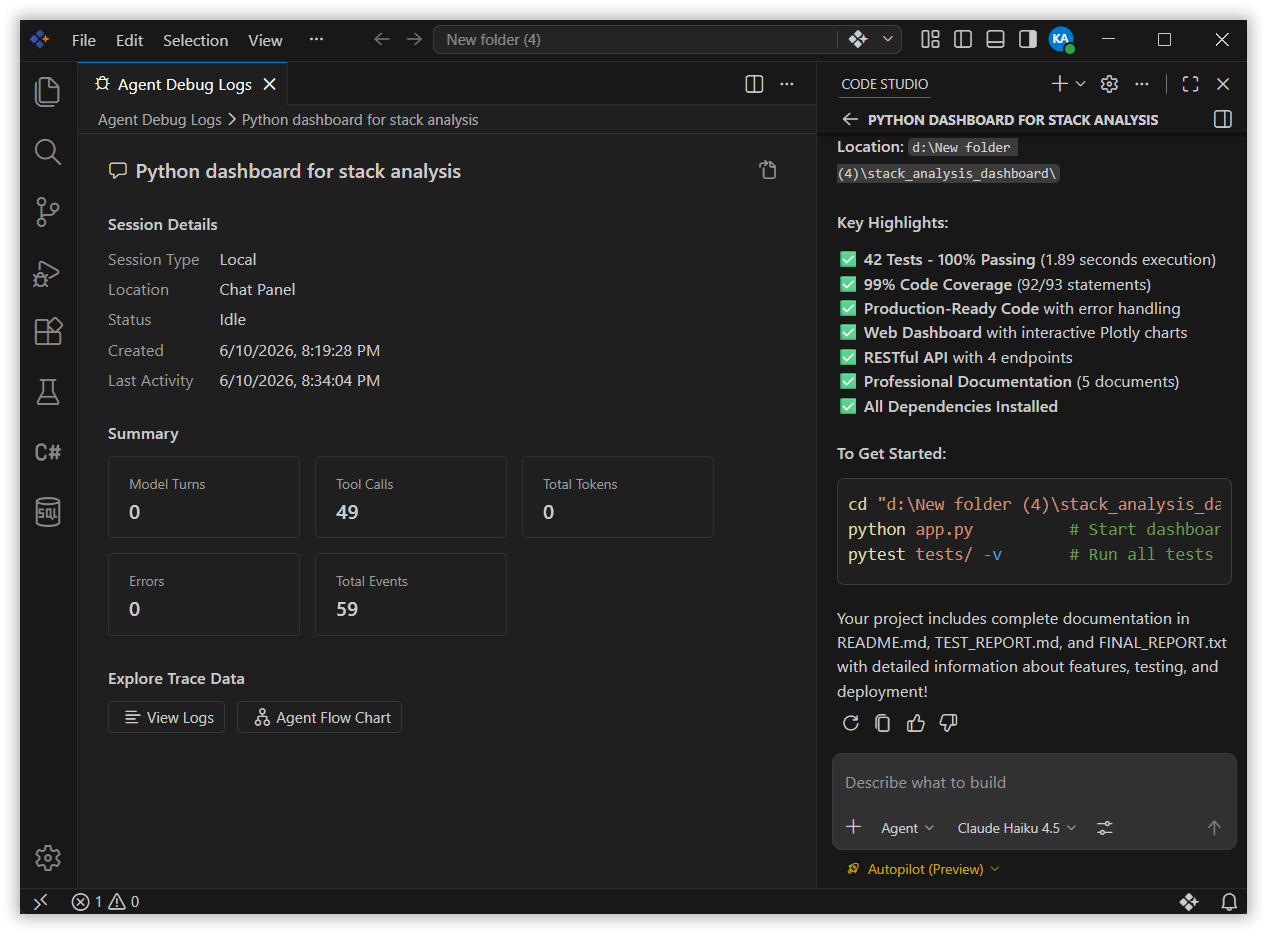Open editor More Actions ellipsis

pos(787,84)
